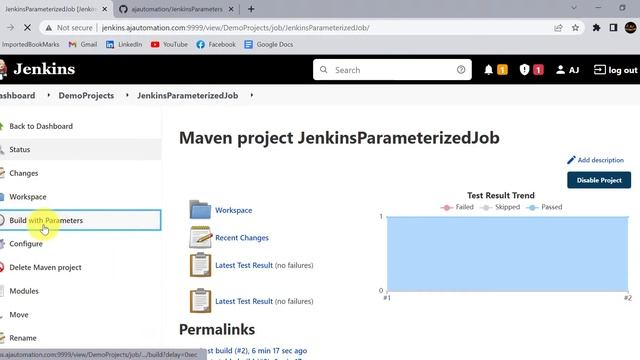Expand the JenkinsParameterizedJob breadcrumb dropdown arrow

tap(252, 95)
